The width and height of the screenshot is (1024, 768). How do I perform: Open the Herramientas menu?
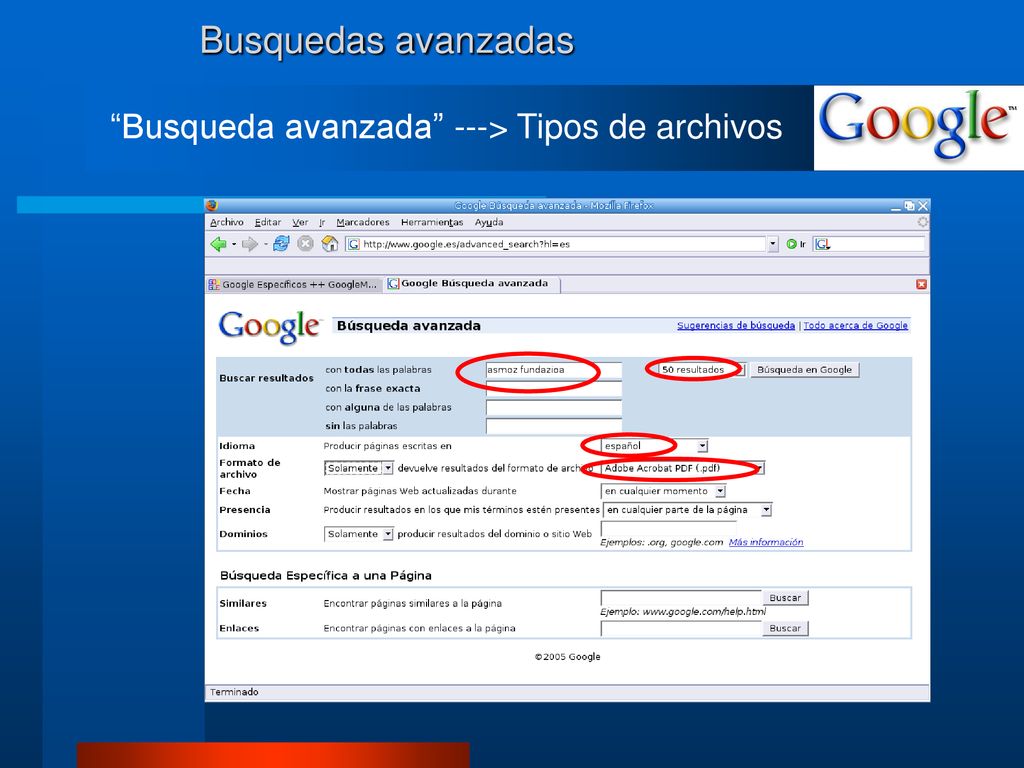[x=432, y=223]
